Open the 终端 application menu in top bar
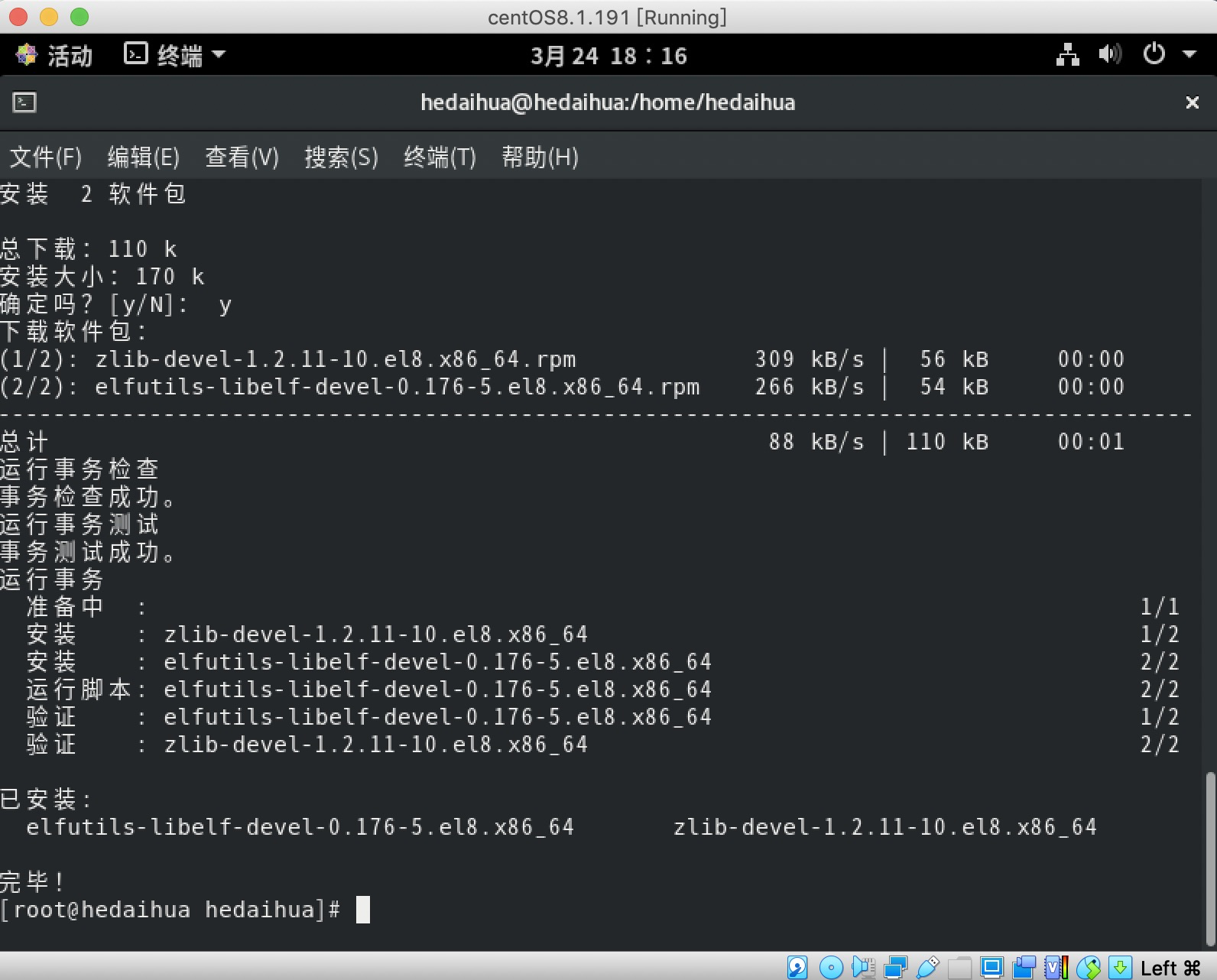 pyautogui.click(x=175, y=55)
